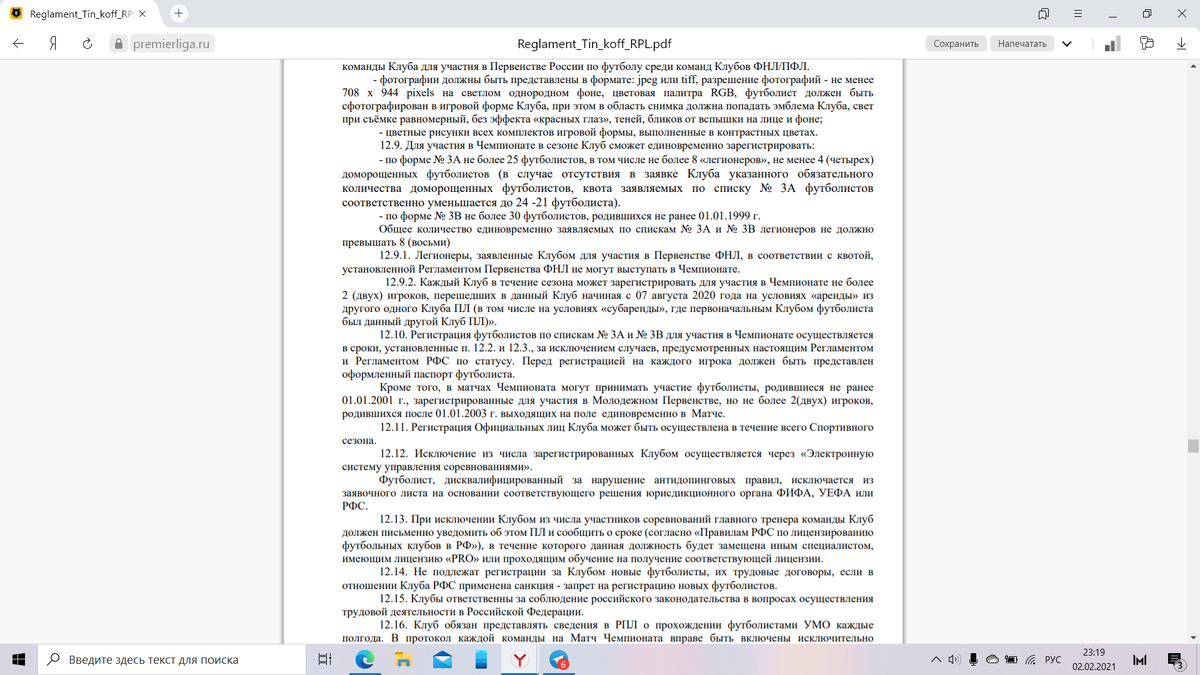Close the Reglament_Tin_koff_RPL tab
This screenshot has height=675, width=1200.
[141, 15]
